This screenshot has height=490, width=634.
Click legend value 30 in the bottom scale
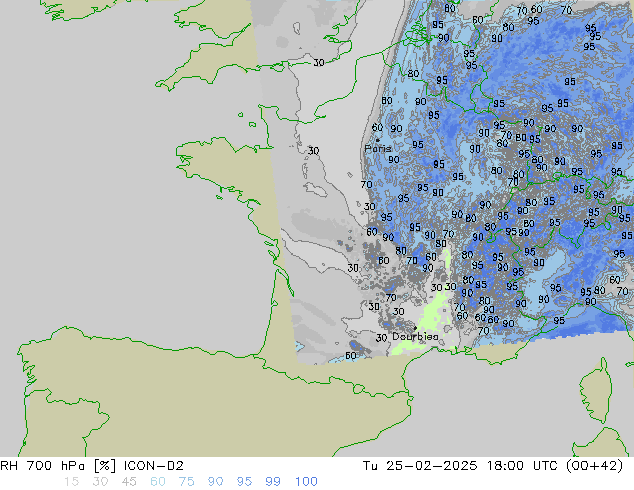click(100, 482)
